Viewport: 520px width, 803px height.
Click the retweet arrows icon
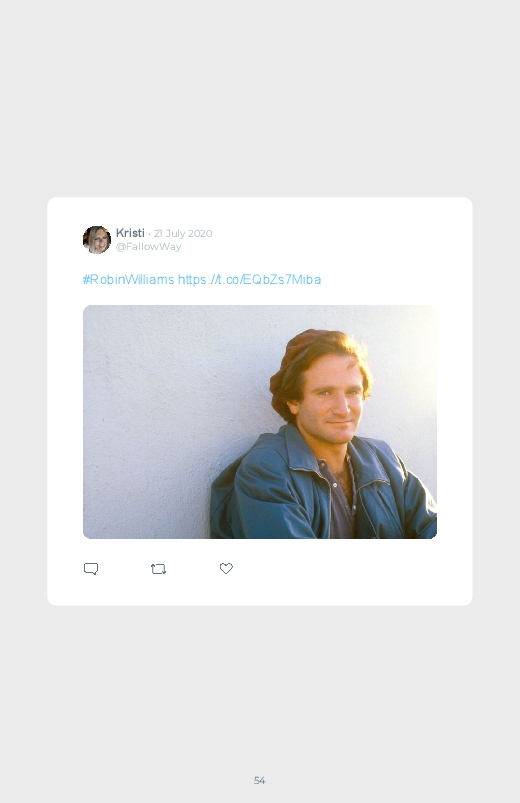(x=158, y=569)
